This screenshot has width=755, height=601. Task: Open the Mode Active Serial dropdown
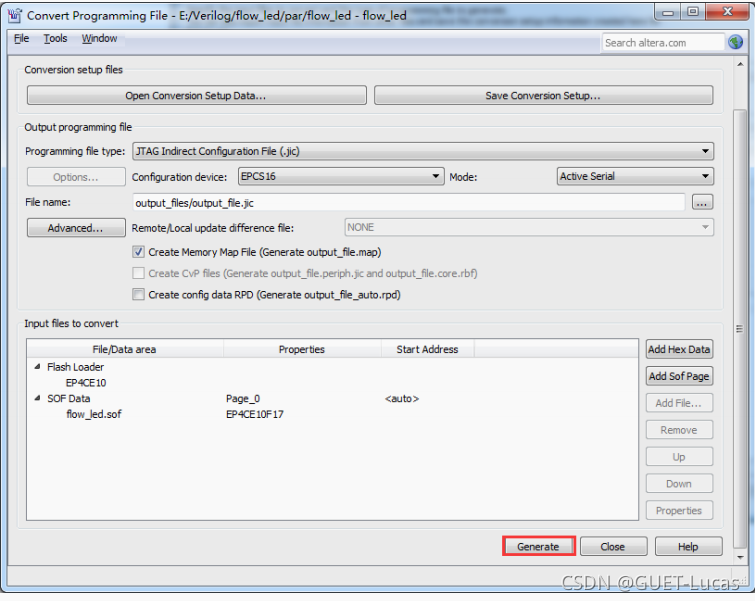(x=635, y=176)
